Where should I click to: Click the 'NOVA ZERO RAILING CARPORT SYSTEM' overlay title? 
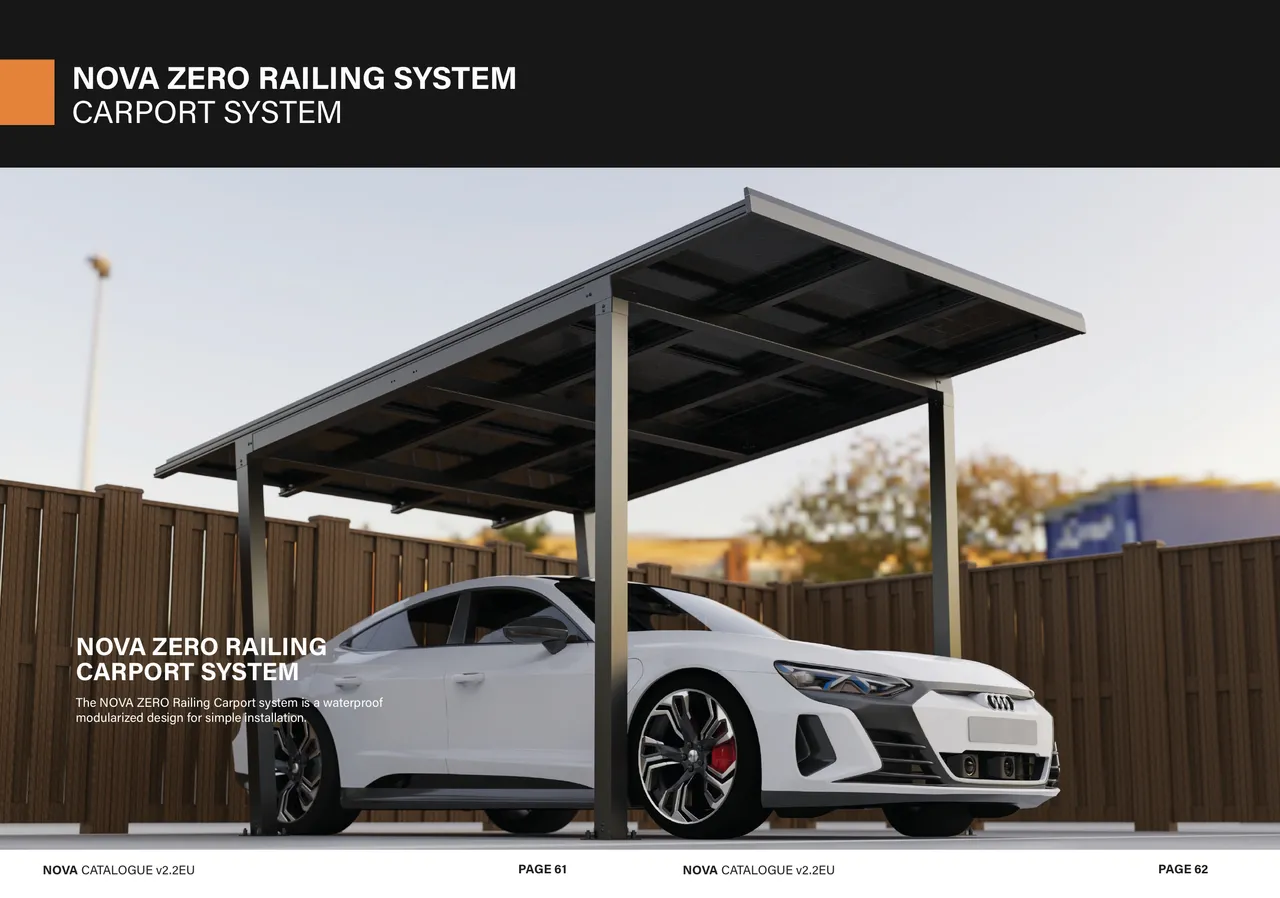(201, 659)
